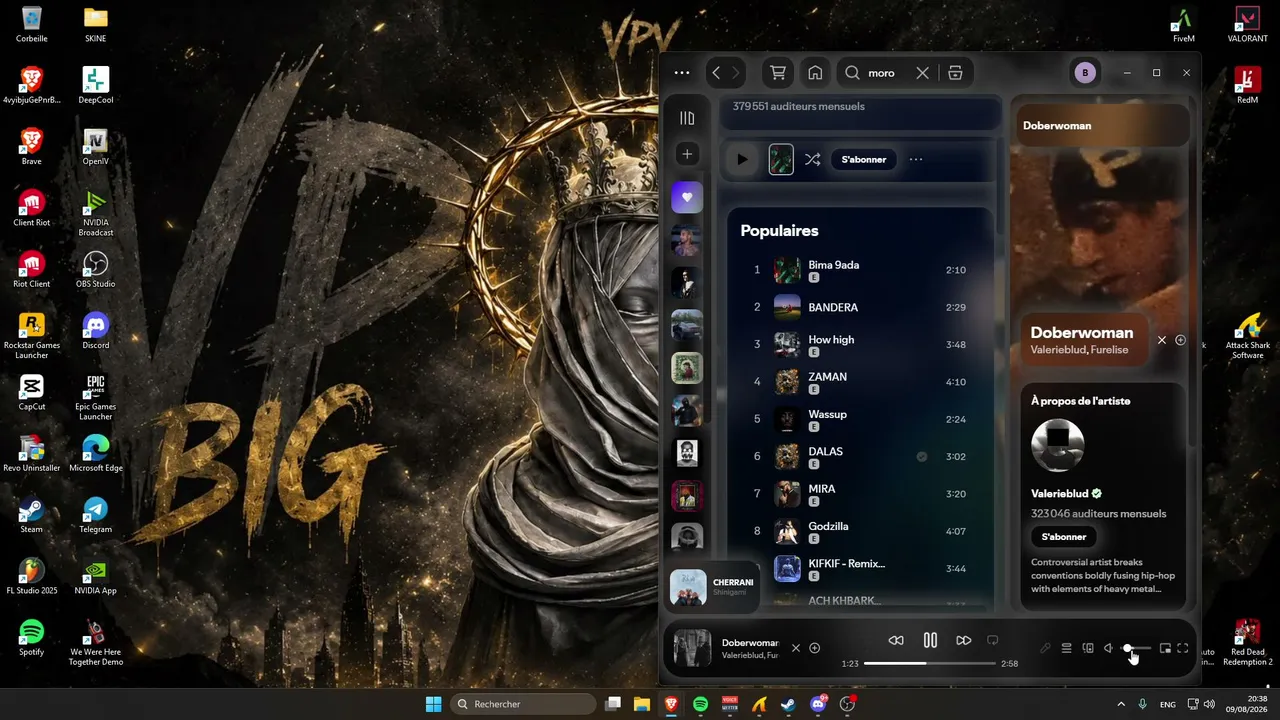Open the Spotify three-dot main menu
This screenshot has height=720, width=1280.
tap(682, 73)
